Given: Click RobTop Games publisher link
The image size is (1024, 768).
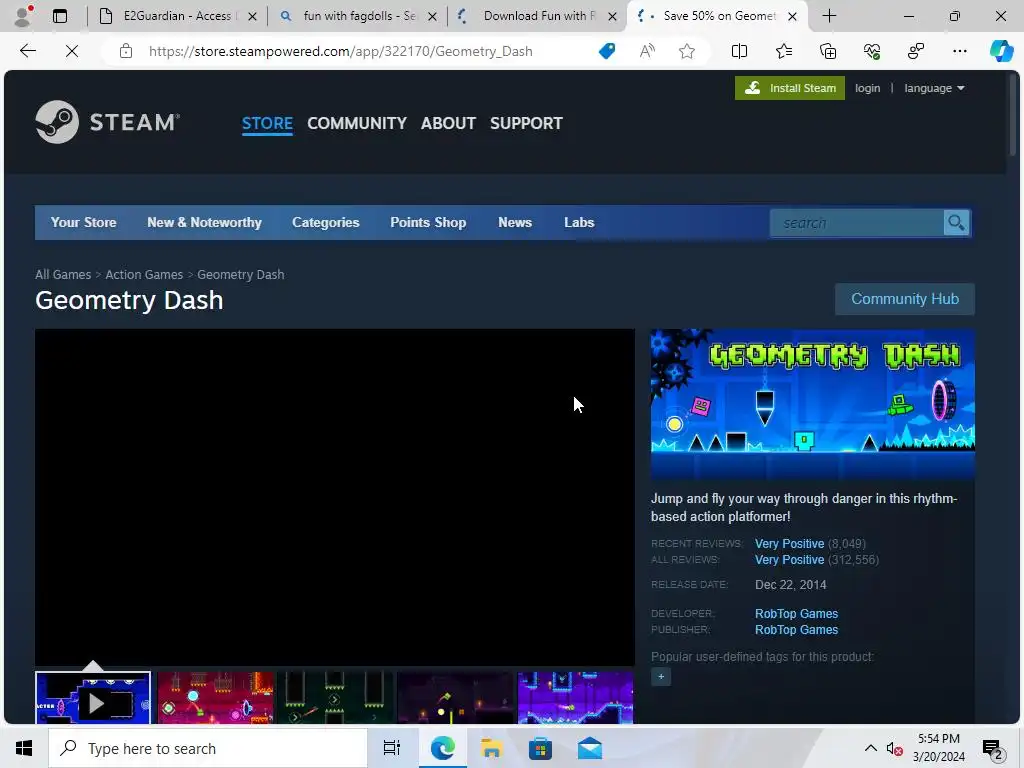Looking at the screenshot, I should point(796,630).
